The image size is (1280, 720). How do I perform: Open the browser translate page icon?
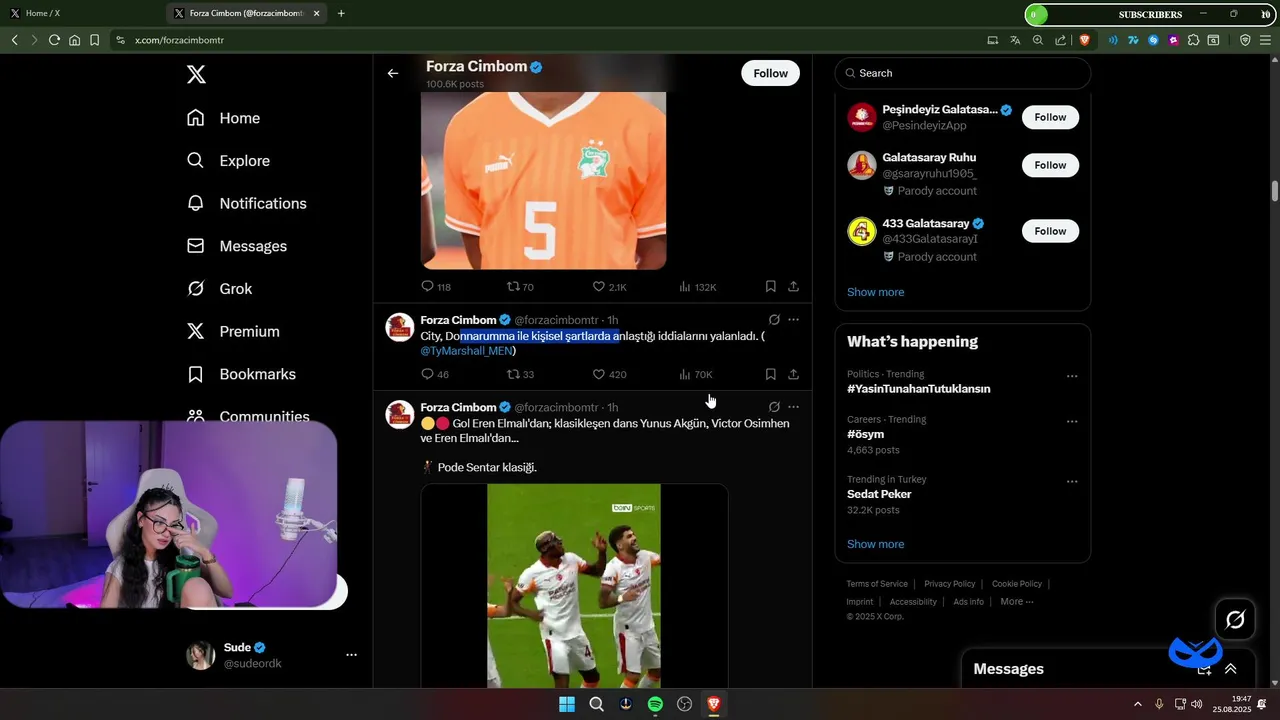pos(1015,40)
